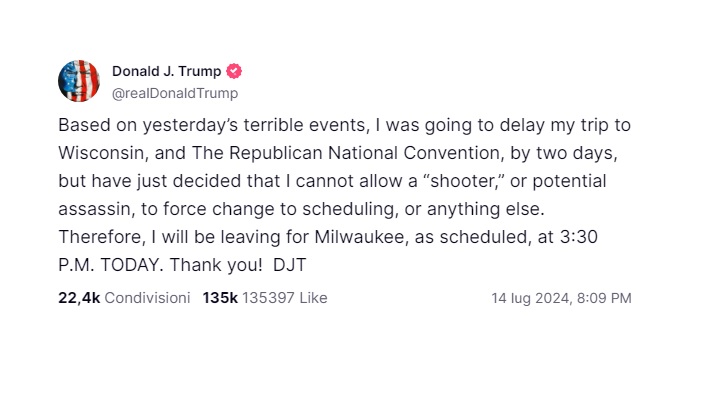Viewport: 709px width, 404px height.
Task: Open the Donald J. Trump display name
Action: pos(166,71)
